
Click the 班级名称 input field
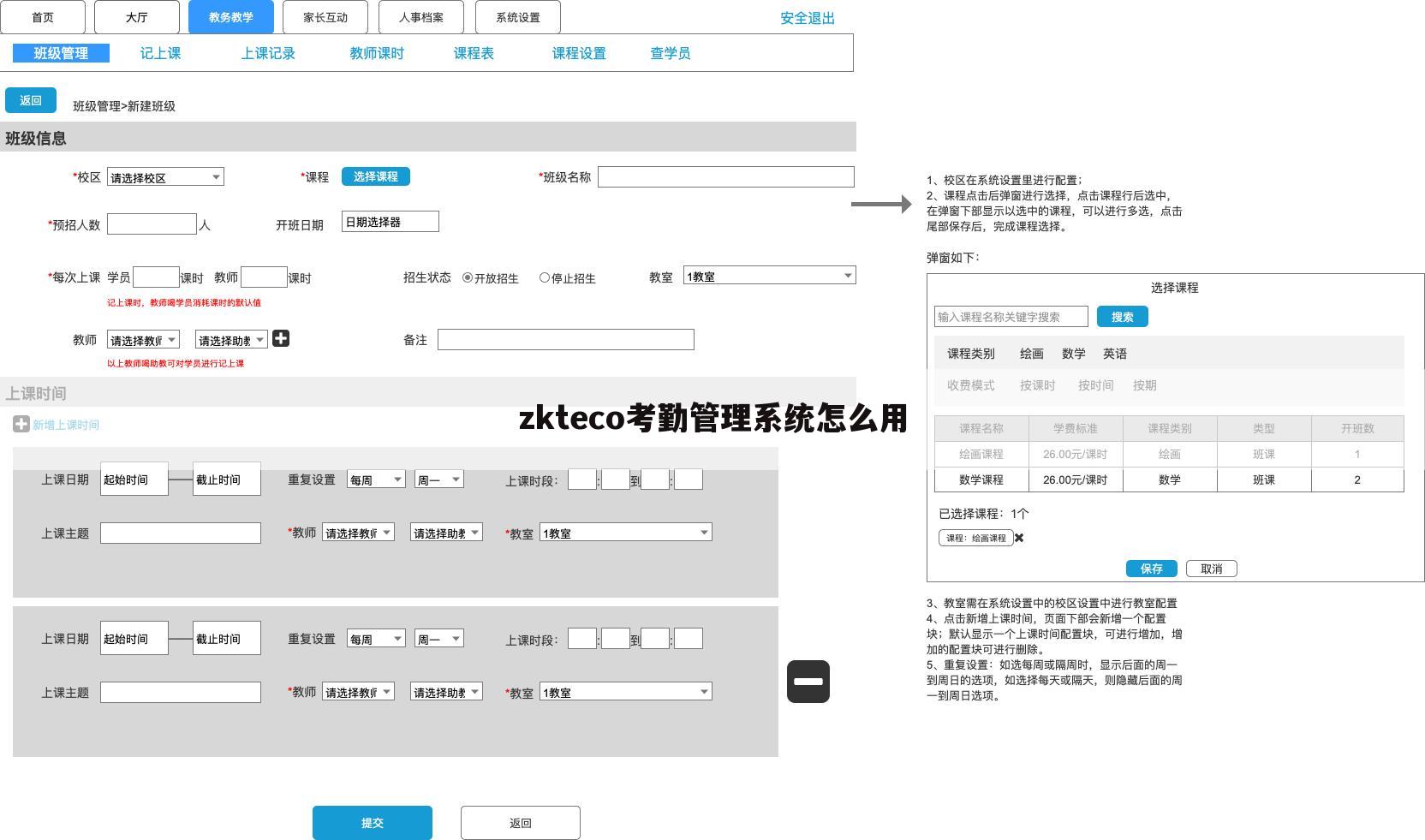(726, 177)
